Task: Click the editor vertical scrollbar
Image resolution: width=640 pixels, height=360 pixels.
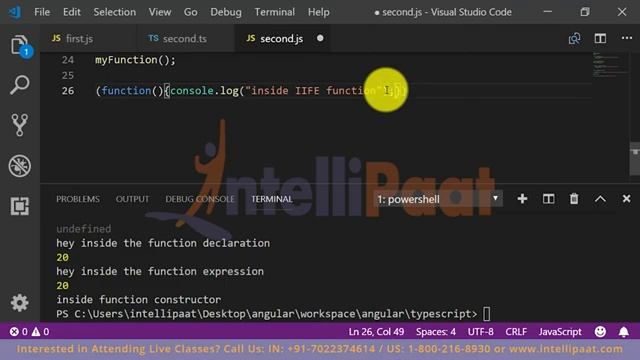Action: pyautogui.click(x=635, y=159)
